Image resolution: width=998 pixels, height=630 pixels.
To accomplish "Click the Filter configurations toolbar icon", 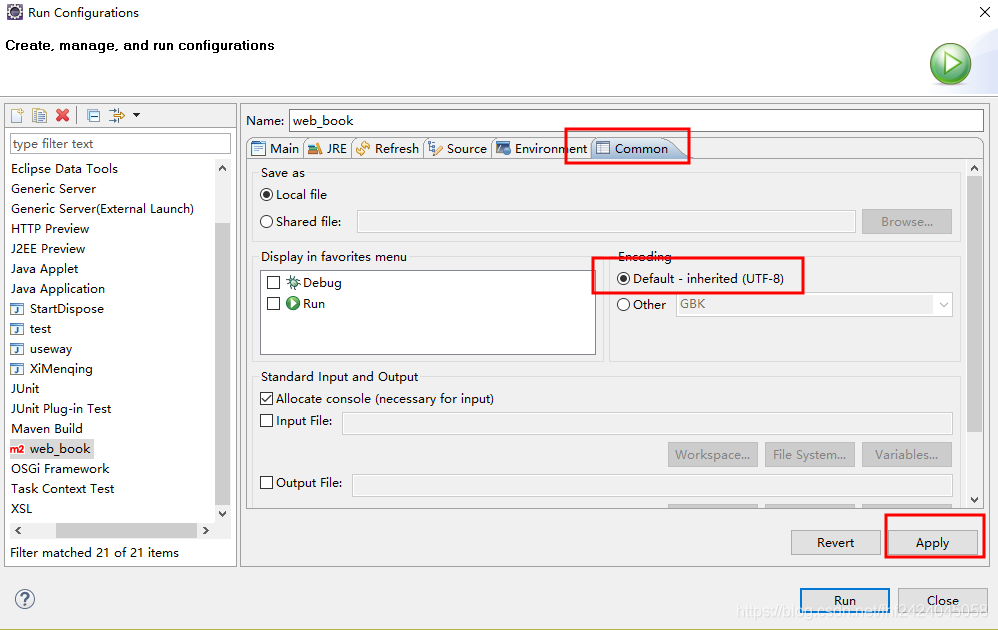I will (116, 115).
